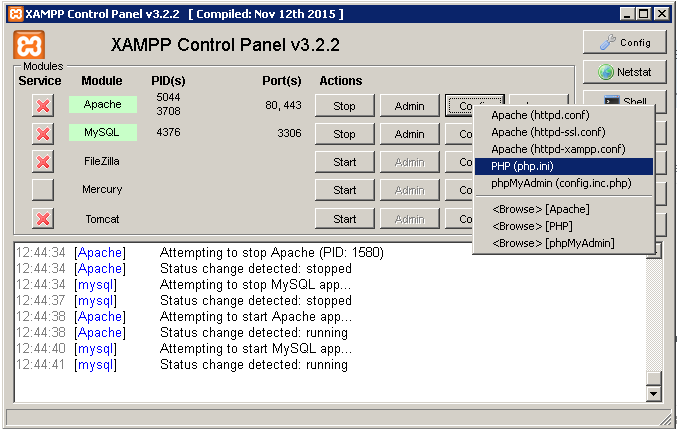This screenshot has width=677, height=429.
Task: Click the Mercury Config button
Action: [459, 190]
